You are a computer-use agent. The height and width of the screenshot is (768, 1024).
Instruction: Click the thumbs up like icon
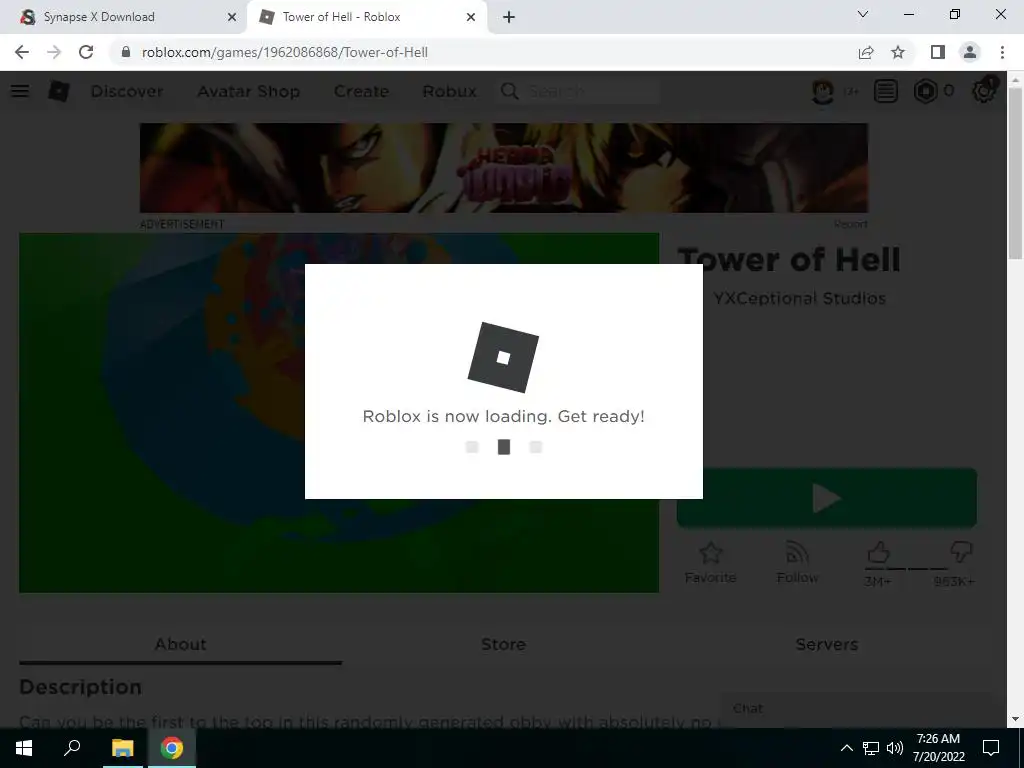(878, 552)
